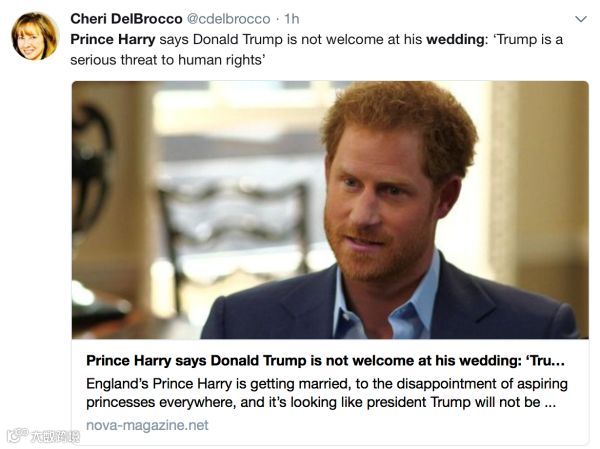Select the bold 'wedding:' word in tweet
The width and height of the screenshot is (600, 449).
[x=456, y=39]
